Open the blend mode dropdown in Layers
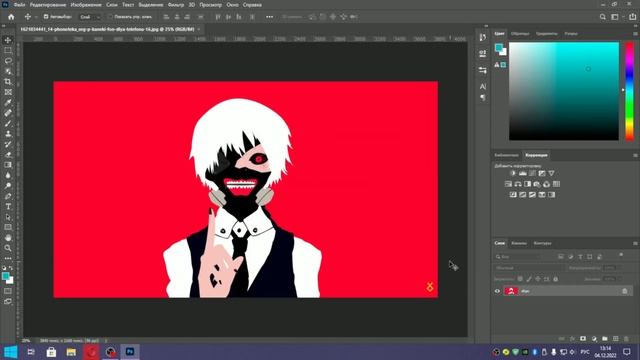This screenshot has height=360, width=640. 528,268
